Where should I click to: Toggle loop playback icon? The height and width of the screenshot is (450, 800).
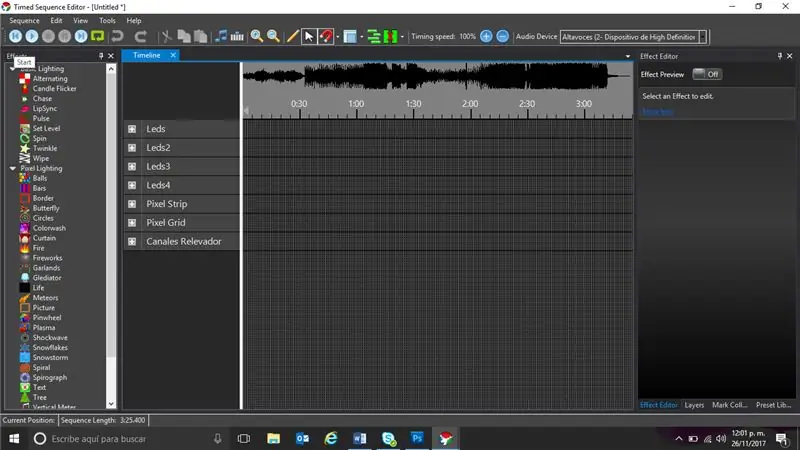pos(97,36)
